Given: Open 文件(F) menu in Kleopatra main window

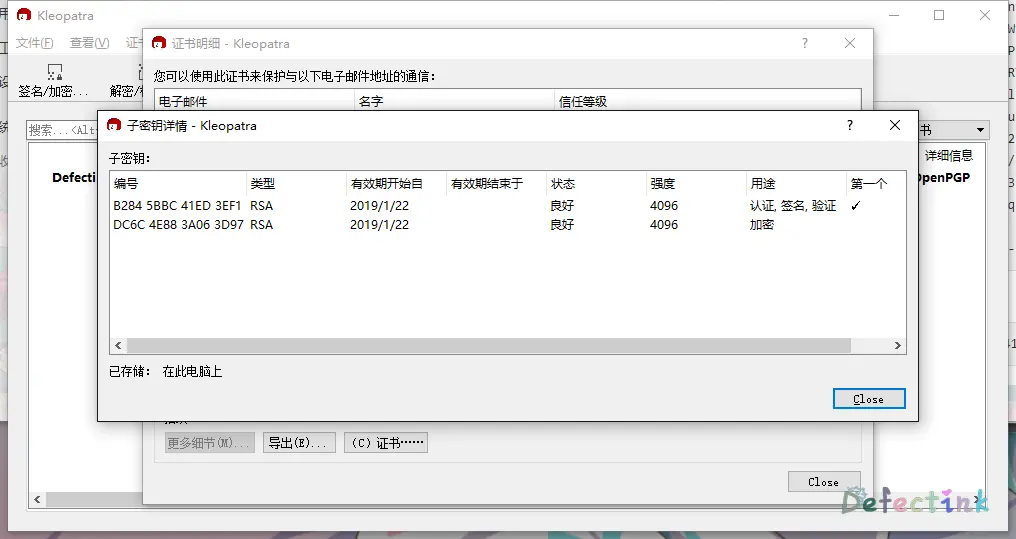Looking at the screenshot, I should 34,43.
